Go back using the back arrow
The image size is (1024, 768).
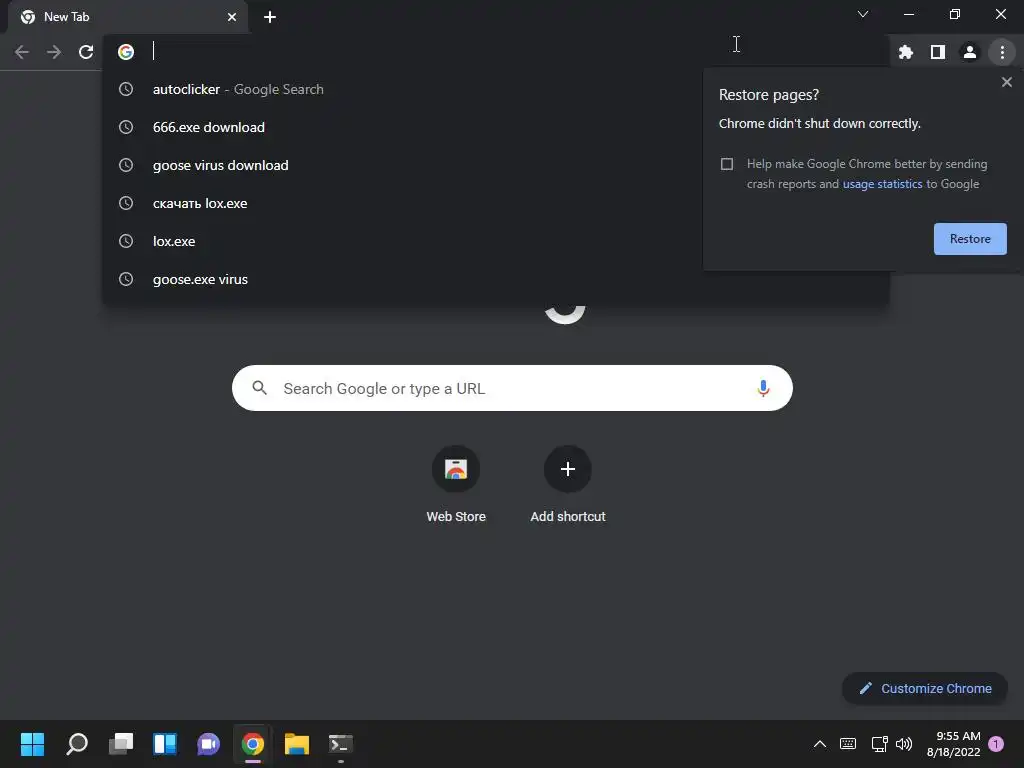pos(22,52)
